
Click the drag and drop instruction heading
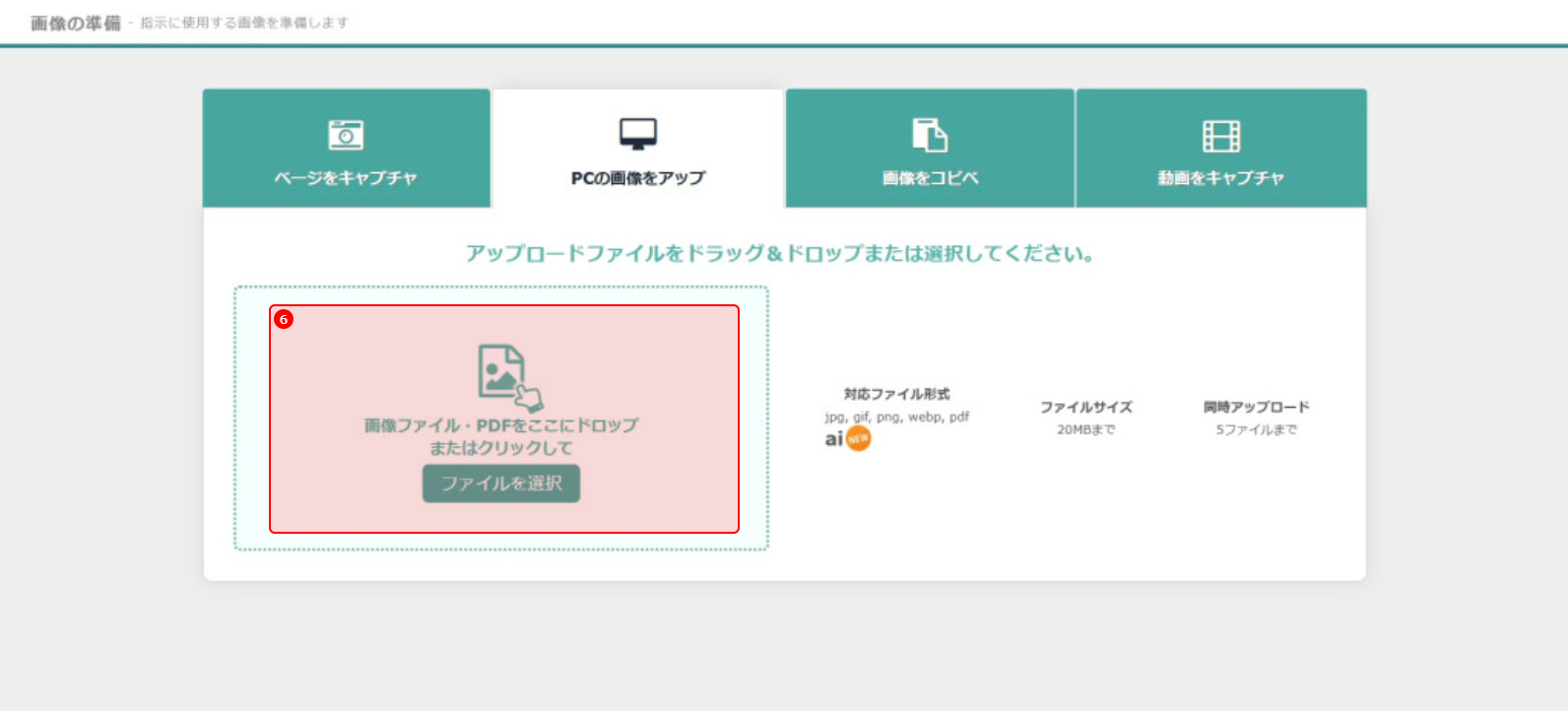pyautogui.click(x=780, y=254)
